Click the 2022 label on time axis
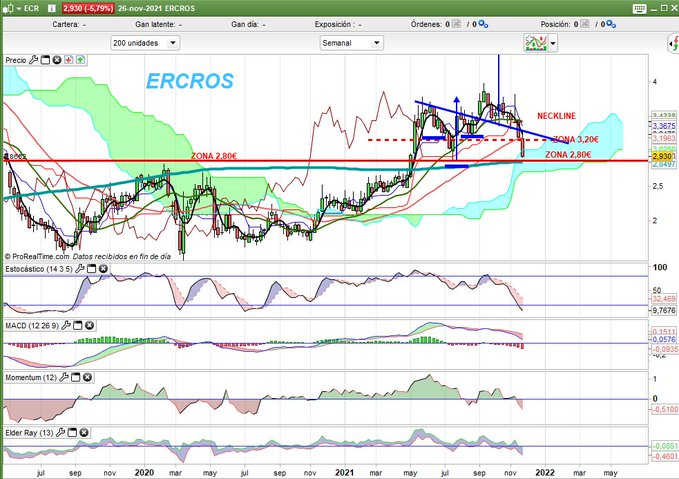This screenshot has height=479, width=679. click(544, 472)
